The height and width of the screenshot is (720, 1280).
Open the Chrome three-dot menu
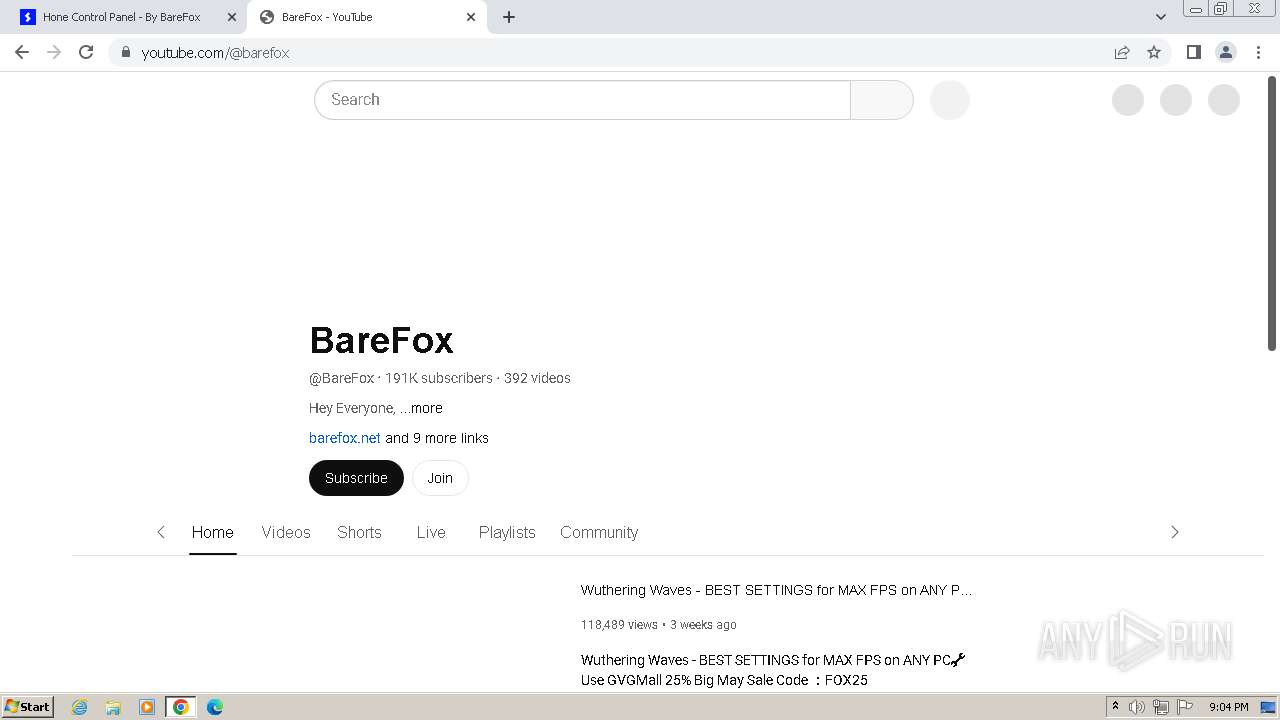[x=1258, y=52]
